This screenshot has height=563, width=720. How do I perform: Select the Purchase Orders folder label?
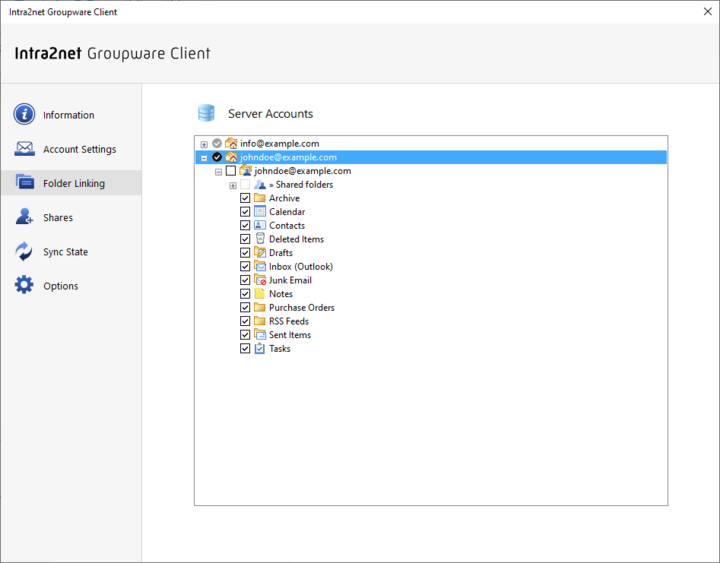click(302, 307)
